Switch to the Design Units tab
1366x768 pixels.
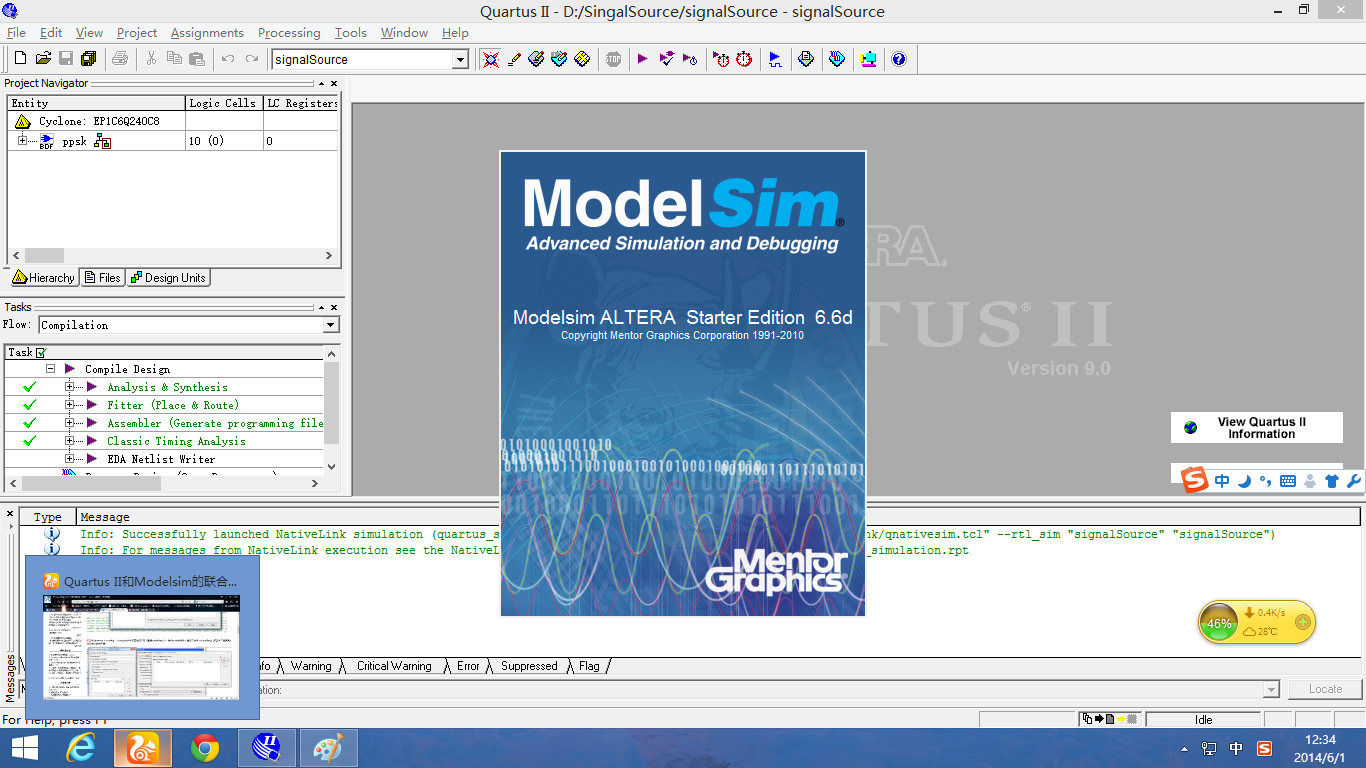pos(168,278)
